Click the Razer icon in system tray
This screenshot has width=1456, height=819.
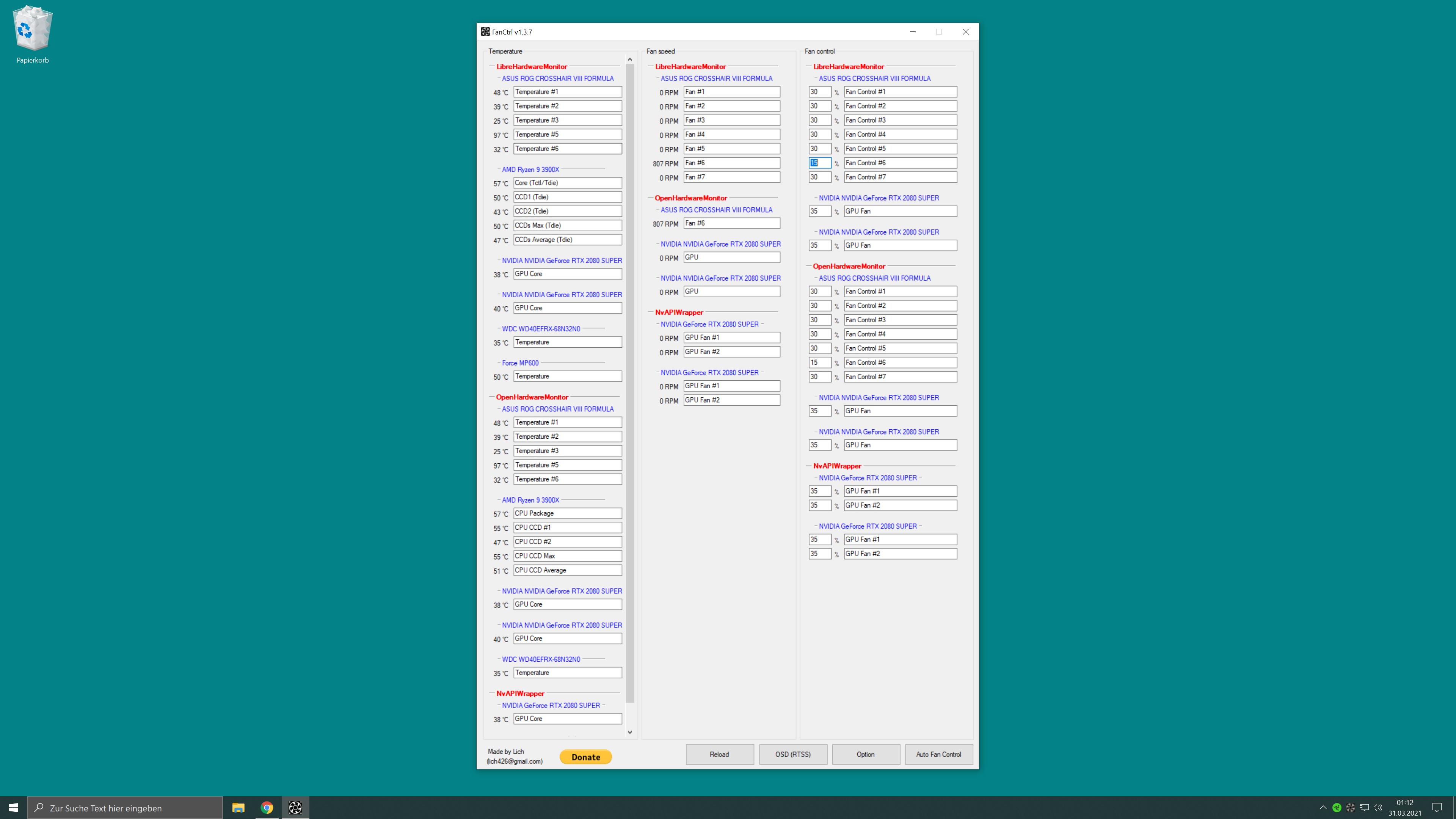point(1337,808)
